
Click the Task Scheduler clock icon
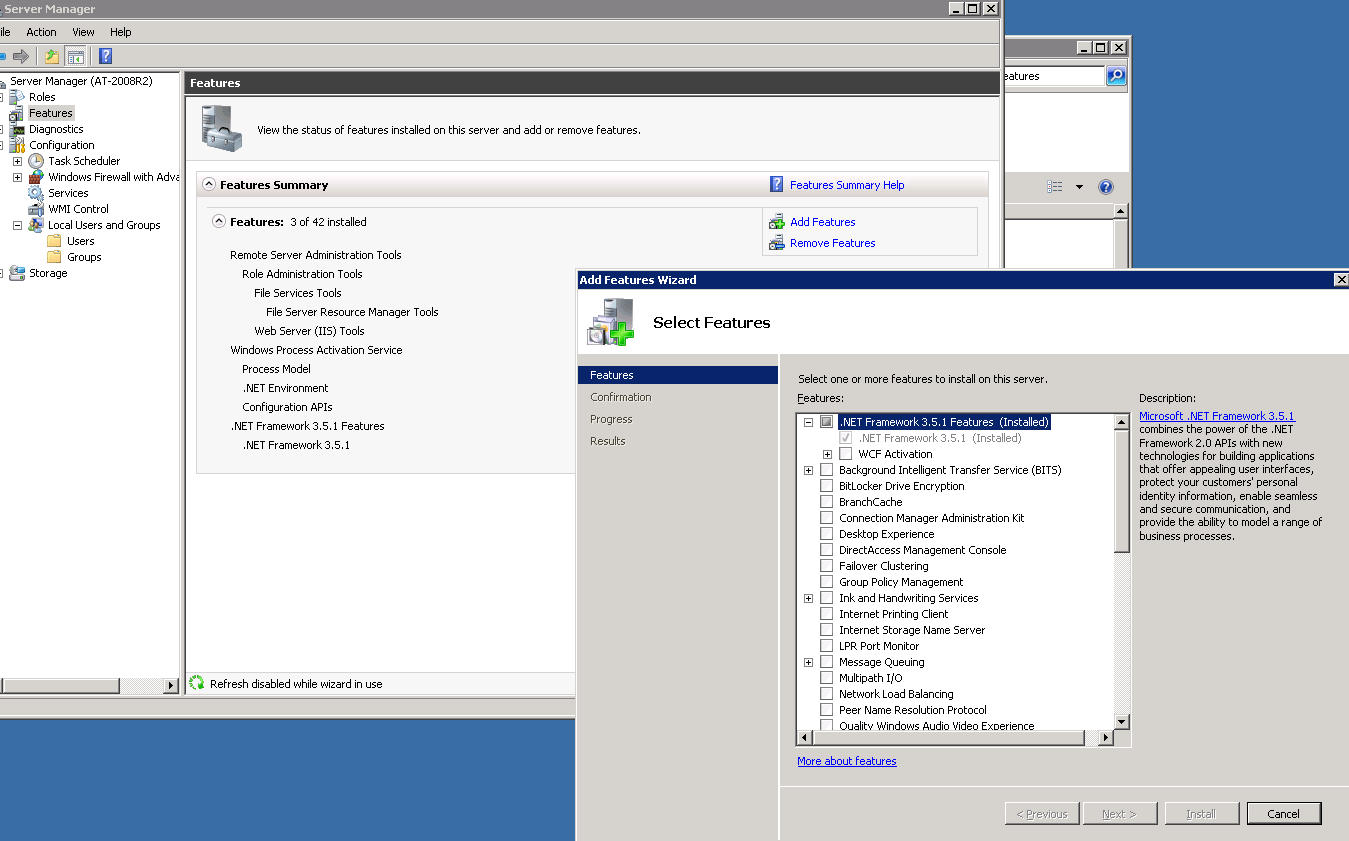(x=36, y=161)
